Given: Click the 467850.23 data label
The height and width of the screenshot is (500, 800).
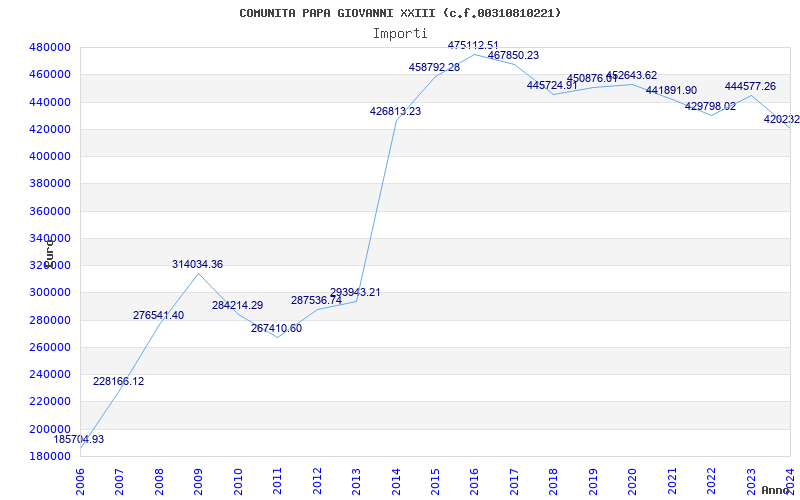Looking at the screenshot, I should (x=513, y=55).
